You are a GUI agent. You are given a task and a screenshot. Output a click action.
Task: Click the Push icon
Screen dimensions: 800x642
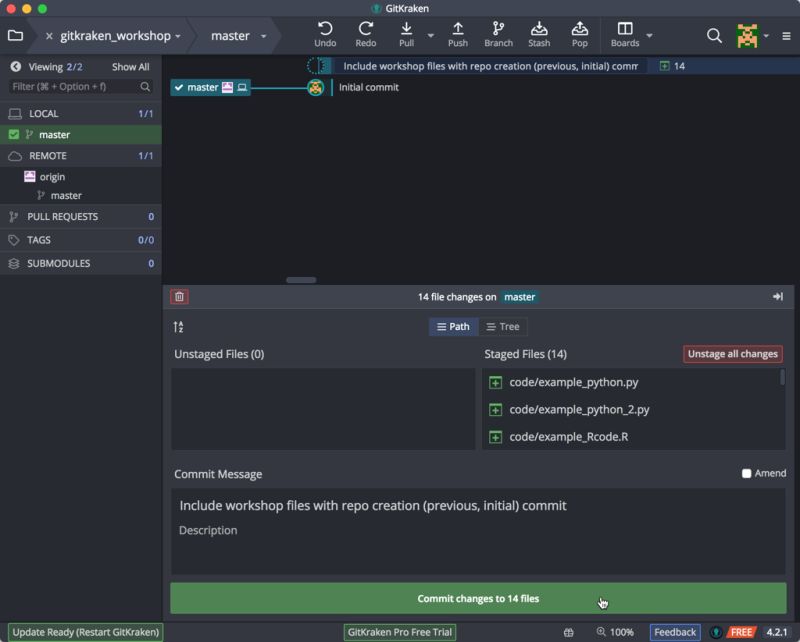pyautogui.click(x=457, y=30)
